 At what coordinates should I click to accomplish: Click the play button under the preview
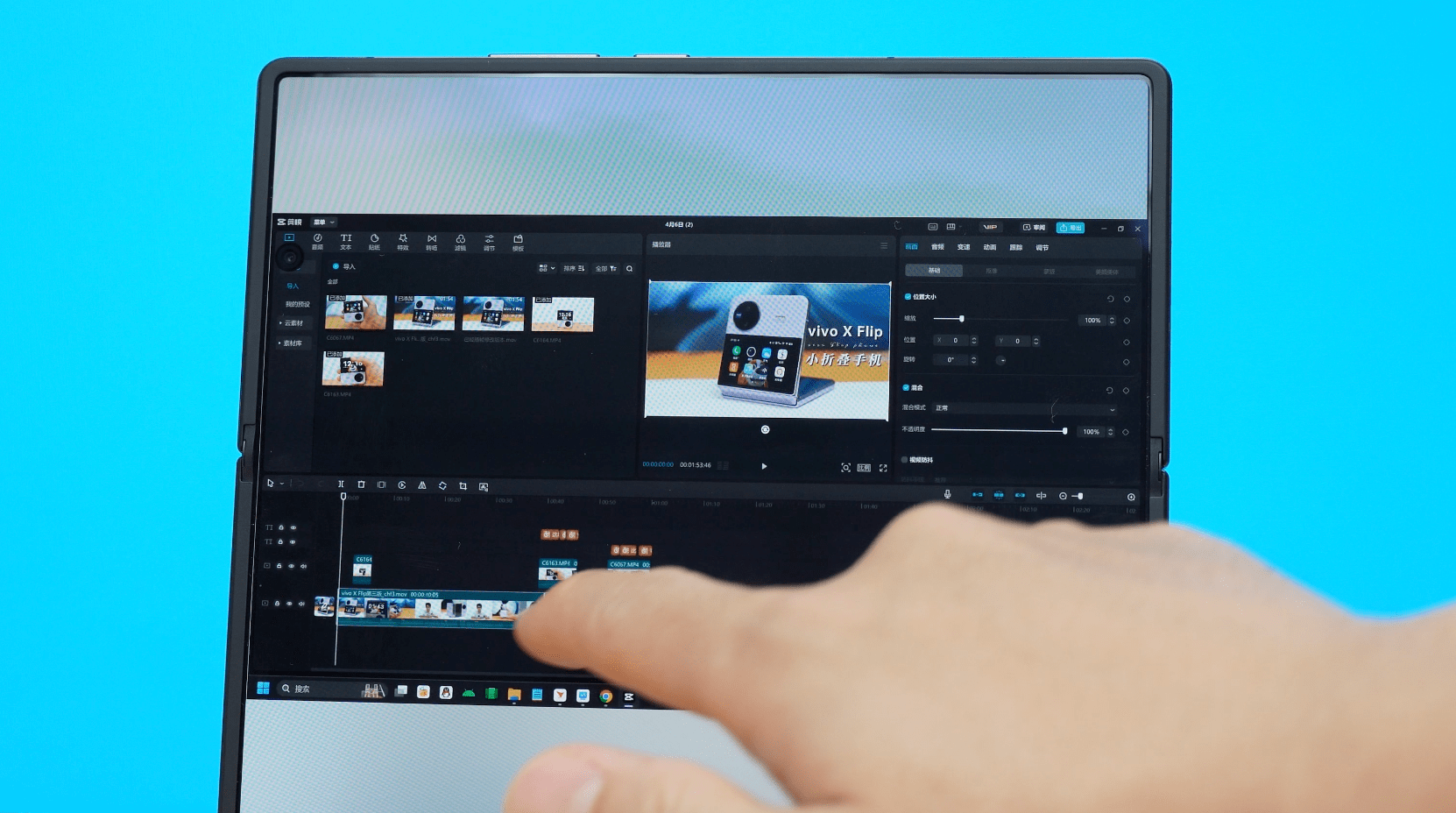click(764, 467)
